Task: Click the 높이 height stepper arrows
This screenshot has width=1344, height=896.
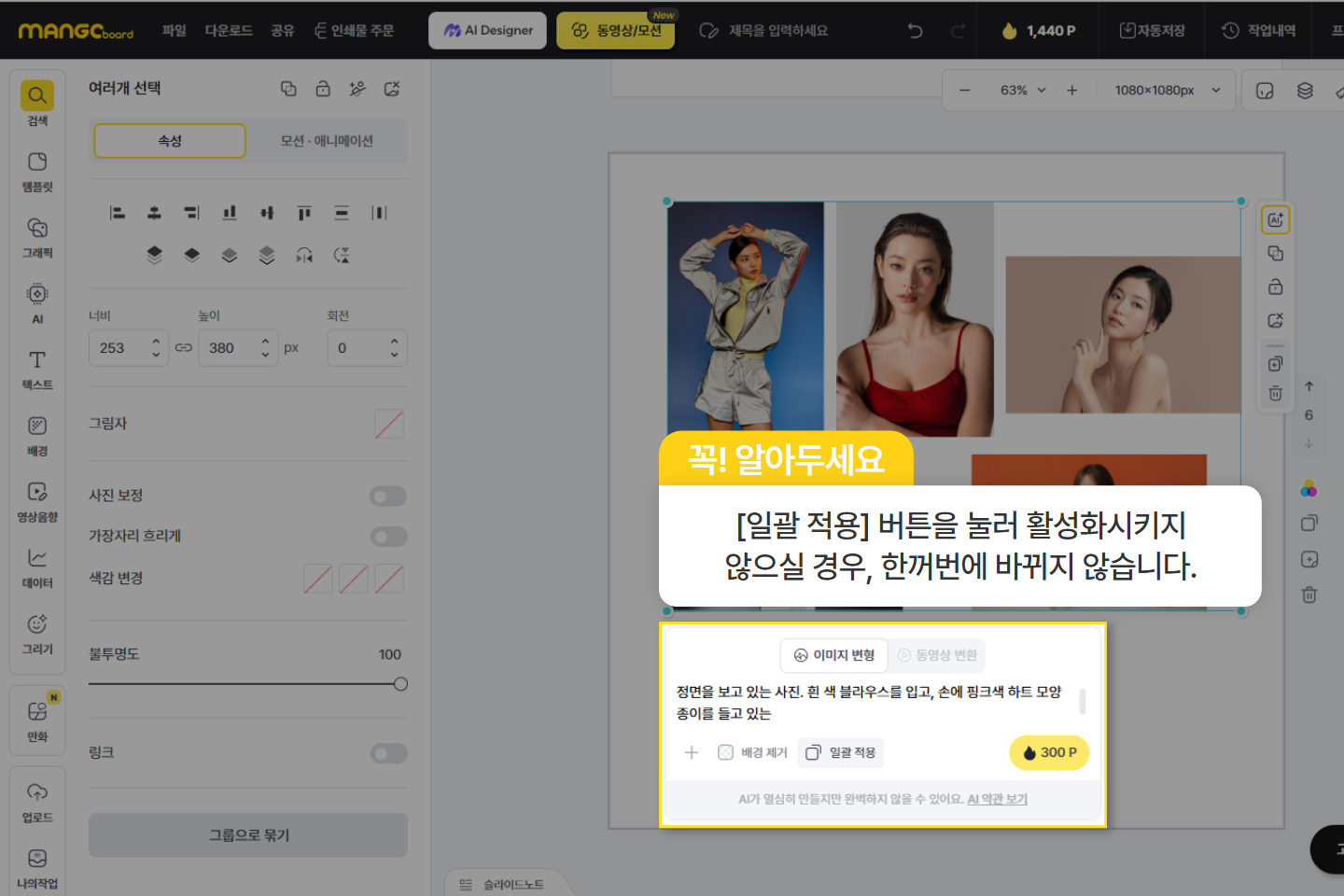Action: coord(265,348)
